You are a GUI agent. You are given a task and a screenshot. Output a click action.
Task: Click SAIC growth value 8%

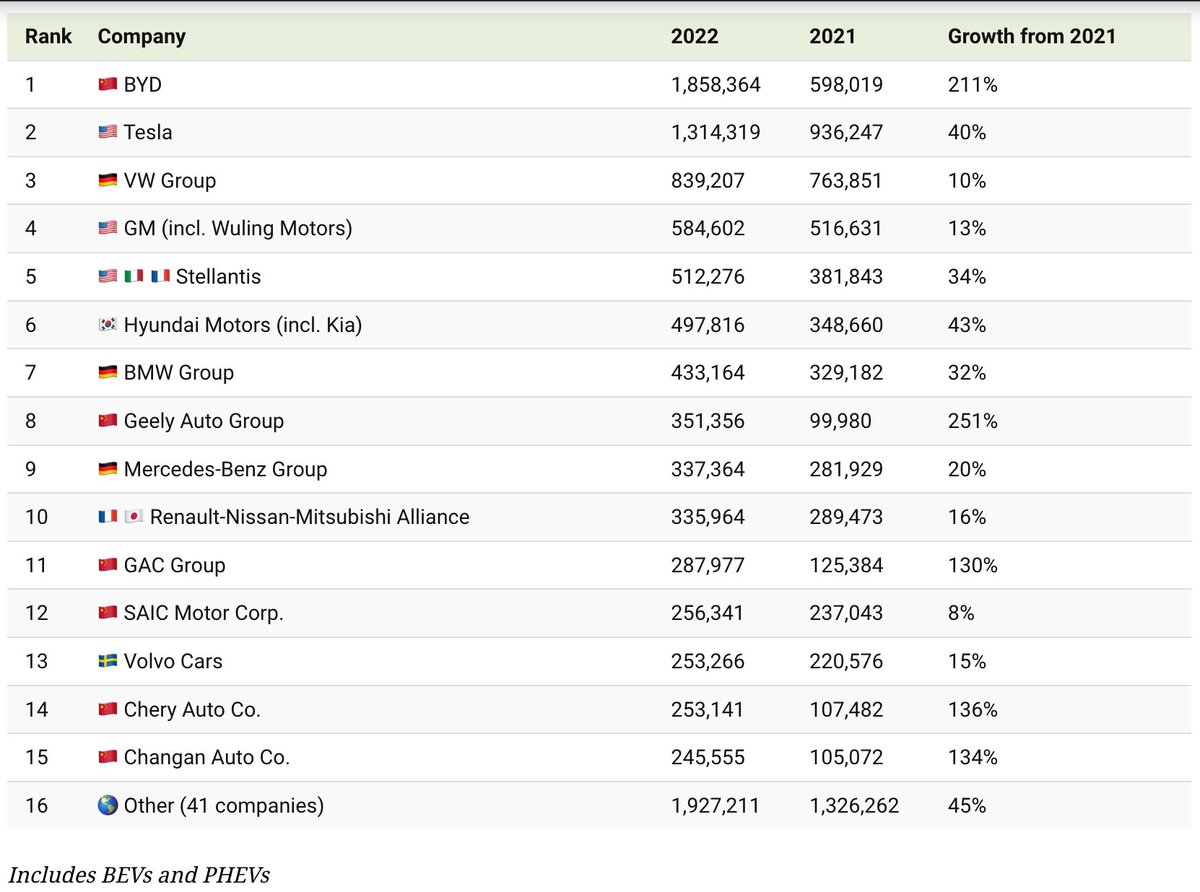coord(961,613)
